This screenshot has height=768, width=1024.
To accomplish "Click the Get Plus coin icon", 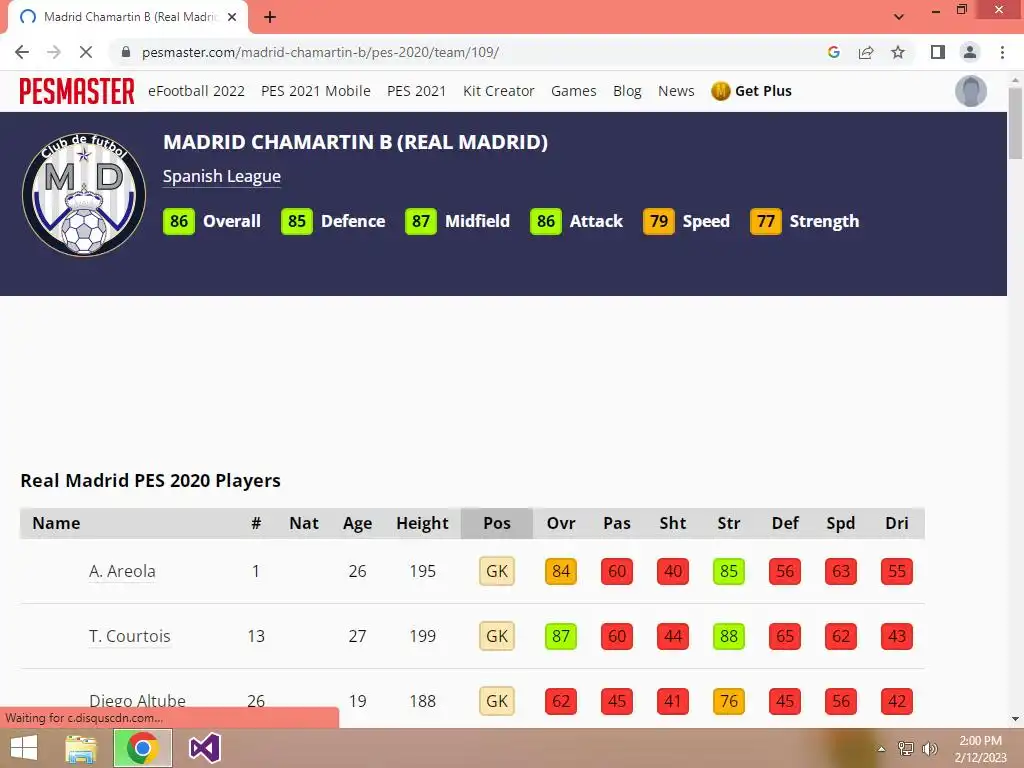I will (x=720, y=91).
